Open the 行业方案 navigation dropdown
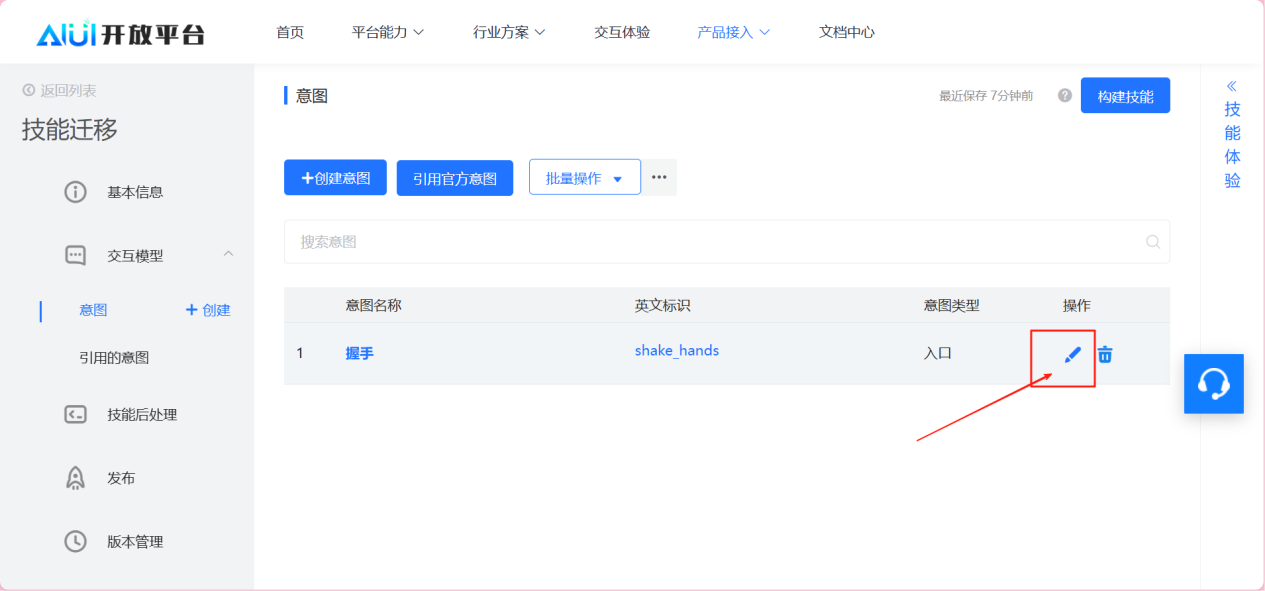The width and height of the screenshot is (1265, 591). click(x=509, y=32)
